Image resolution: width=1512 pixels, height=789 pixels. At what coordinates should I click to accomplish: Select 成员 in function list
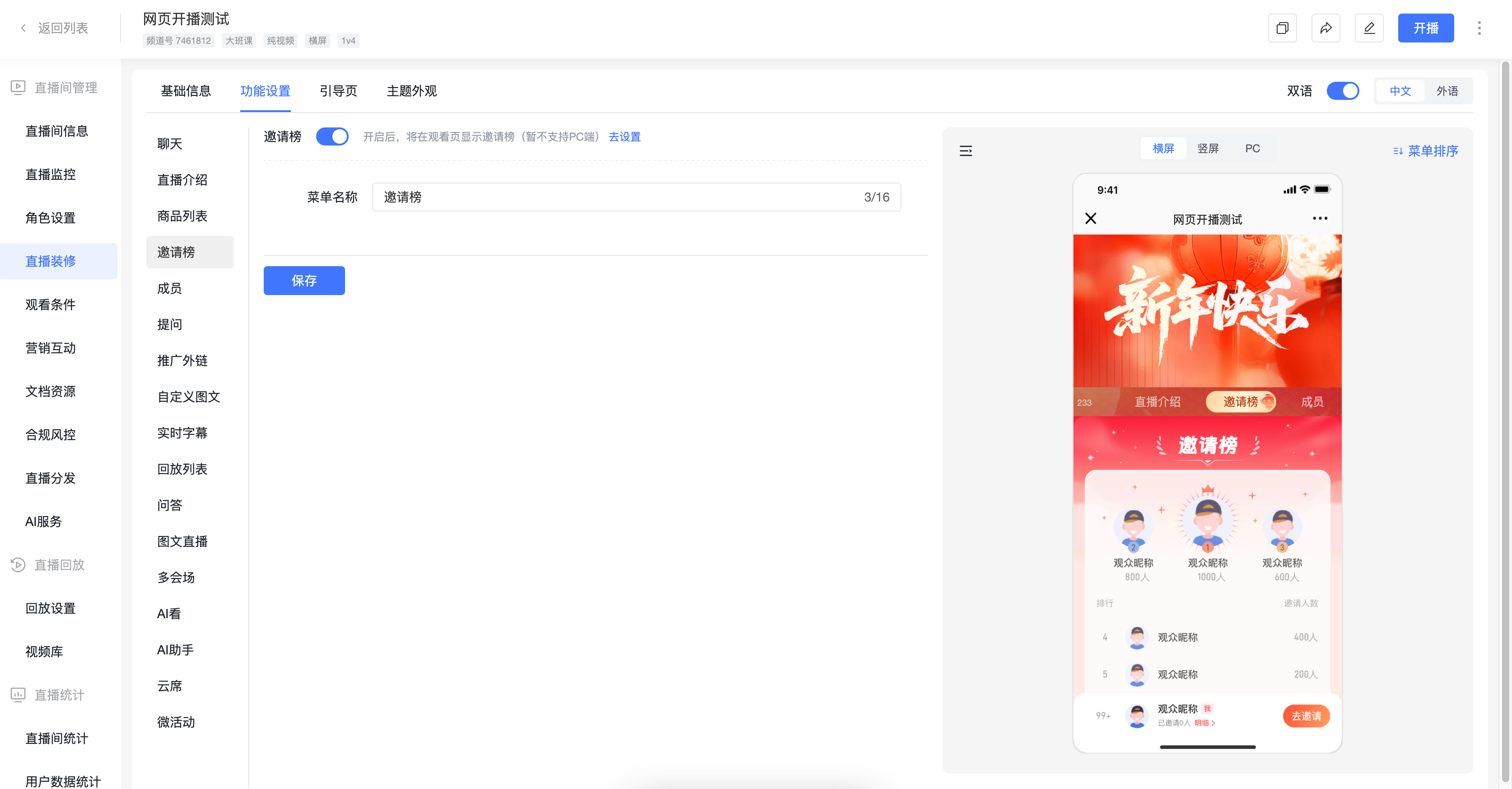click(170, 288)
